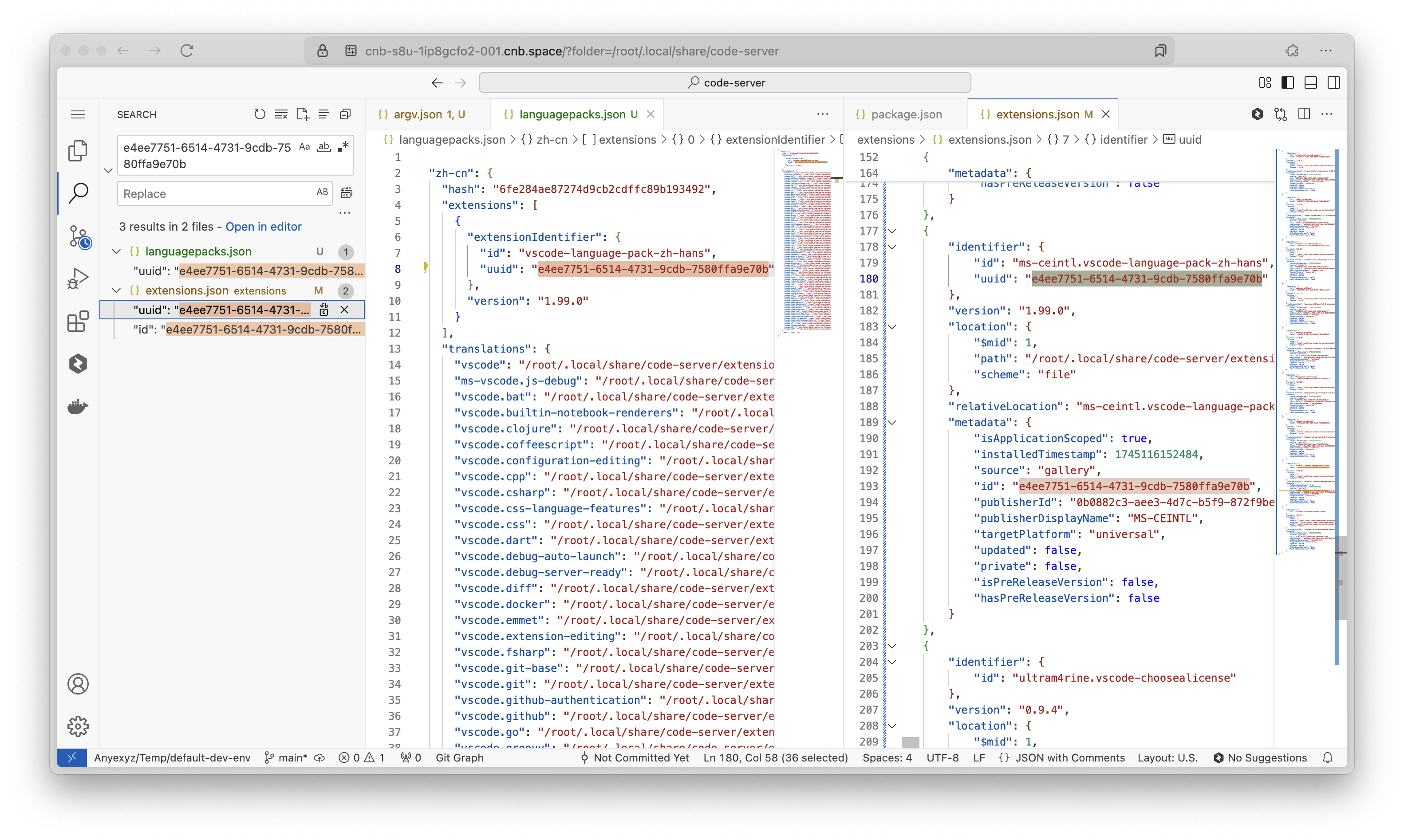
Task: Toggle Match Case in search box
Action: tap(305, 147)
